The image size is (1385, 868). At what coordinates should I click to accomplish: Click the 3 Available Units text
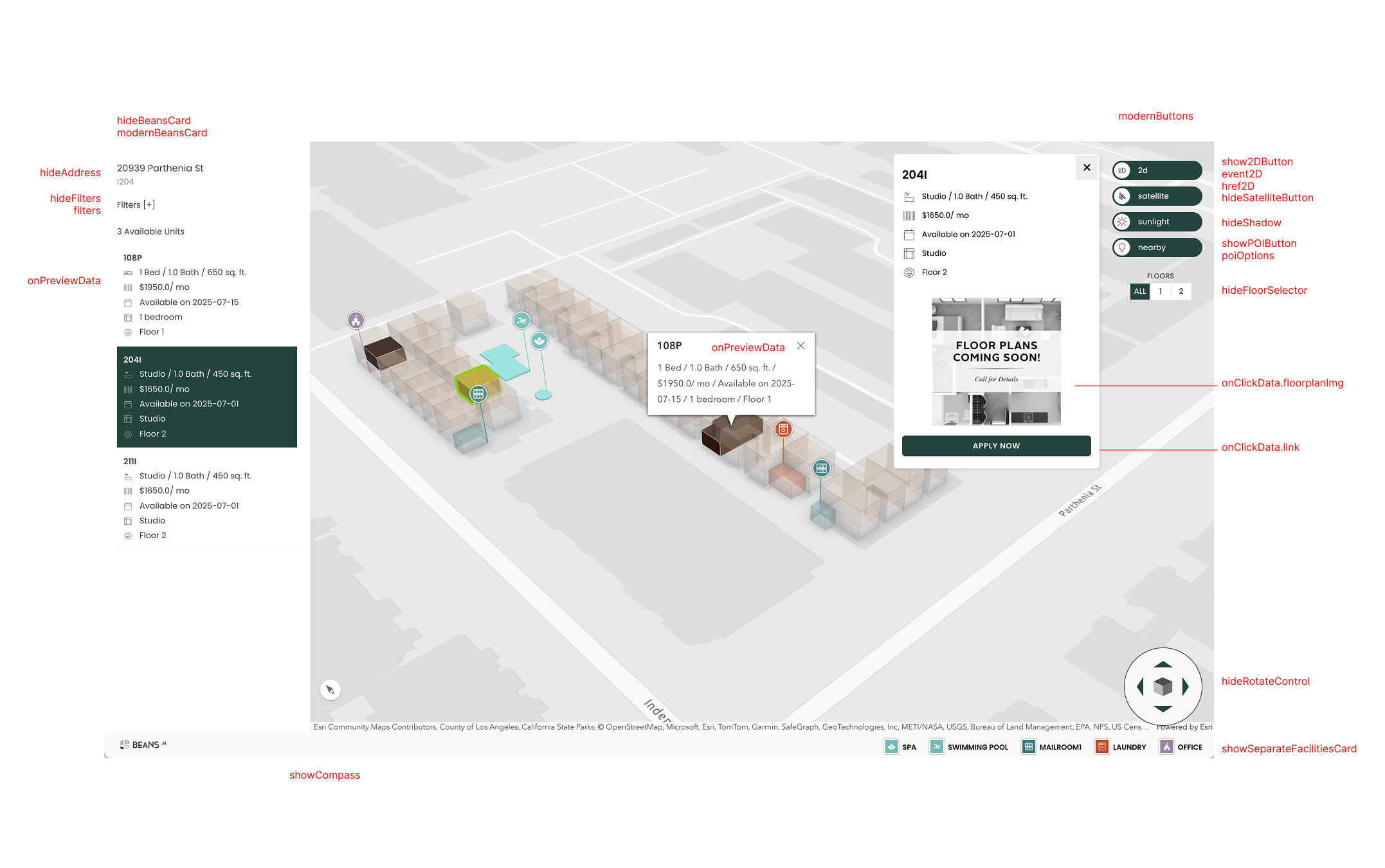pos(150,231)
